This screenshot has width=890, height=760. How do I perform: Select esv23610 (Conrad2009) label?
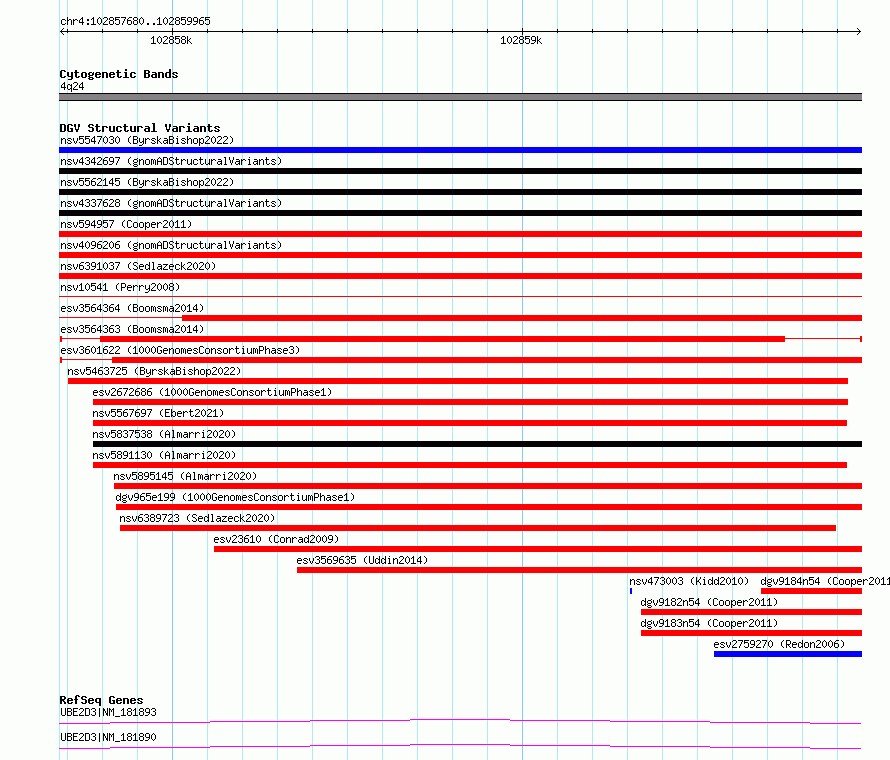276,539
